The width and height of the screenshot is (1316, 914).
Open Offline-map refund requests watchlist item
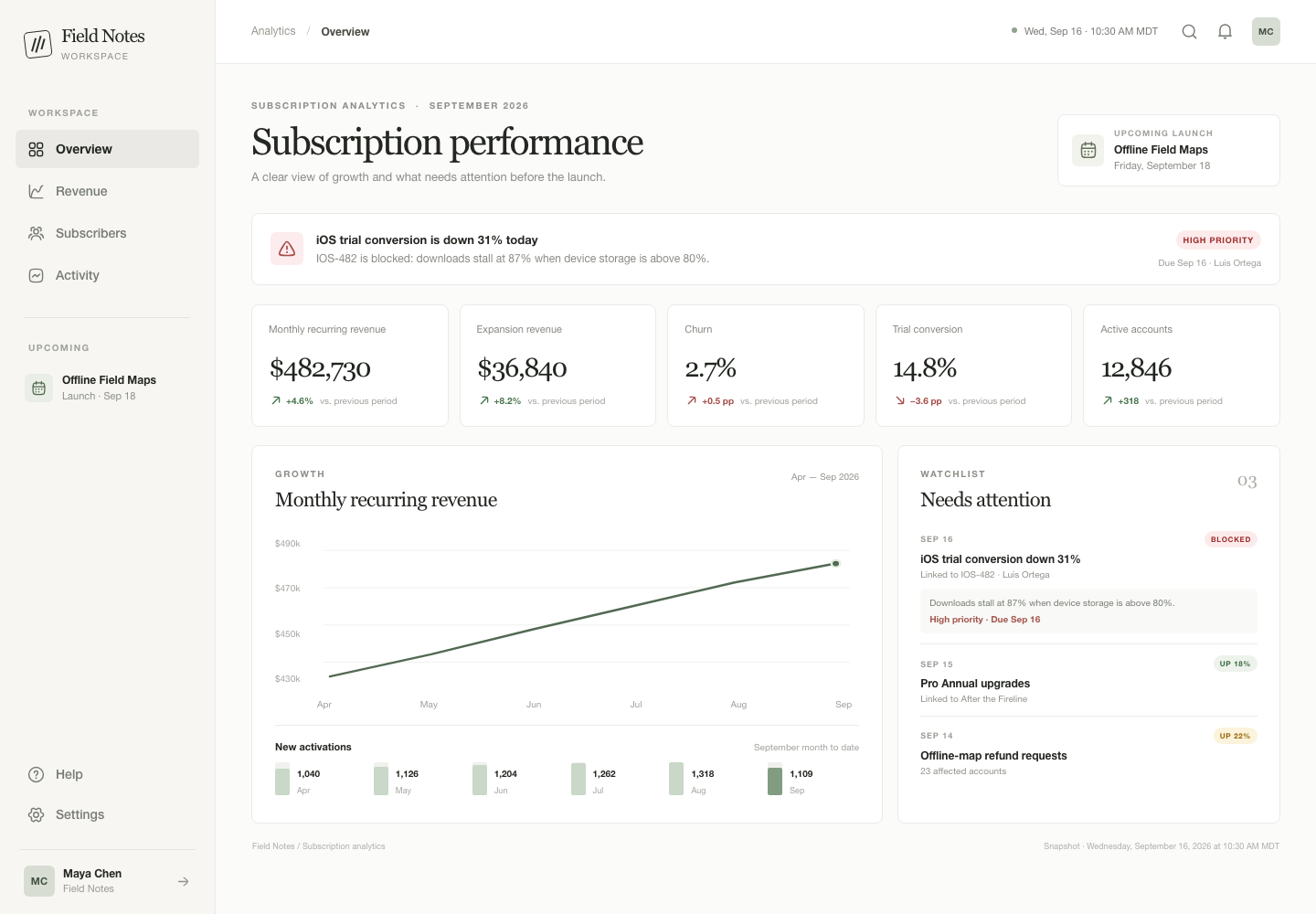tap(1088, 754)
